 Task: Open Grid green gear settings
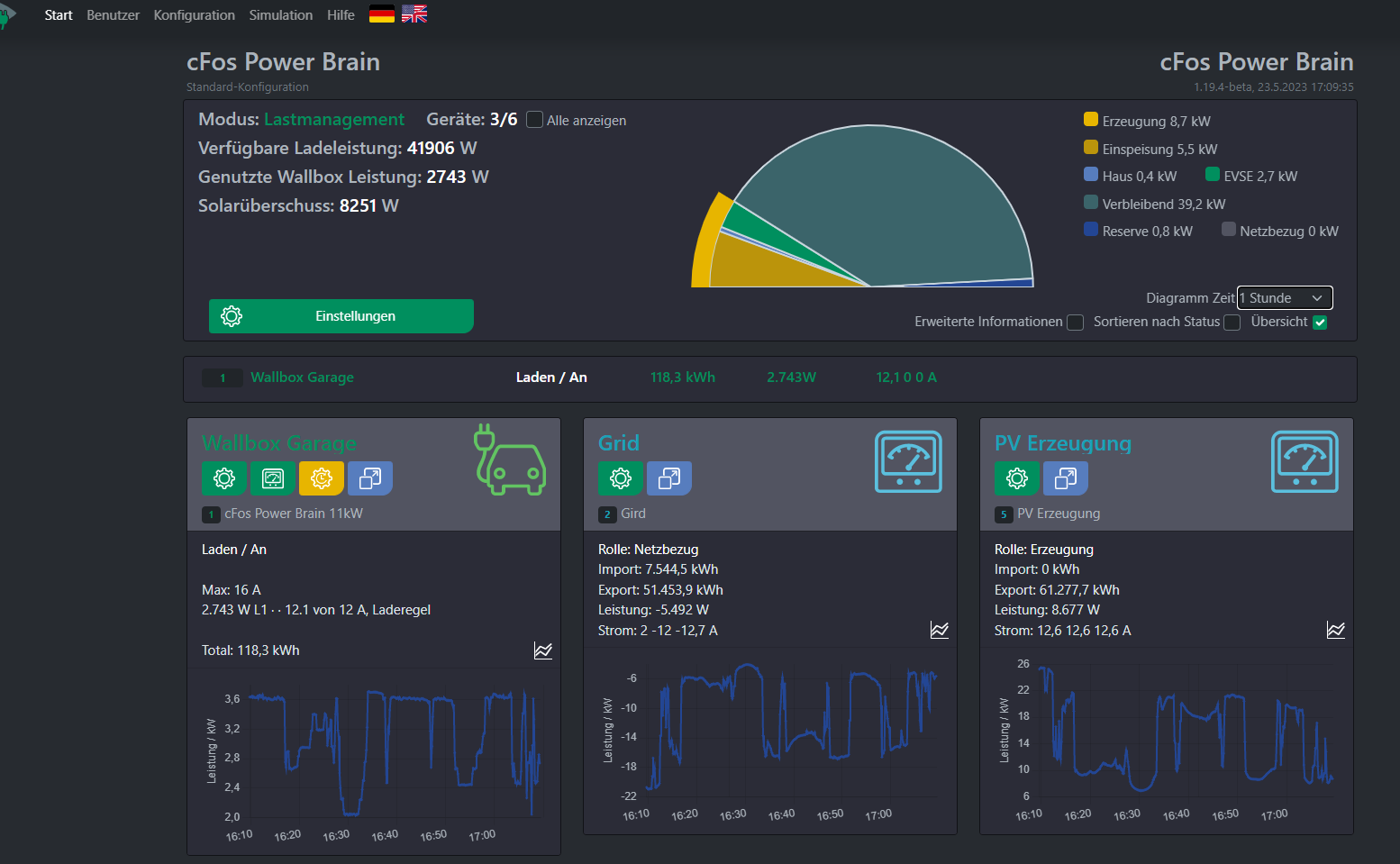(621, 478)
